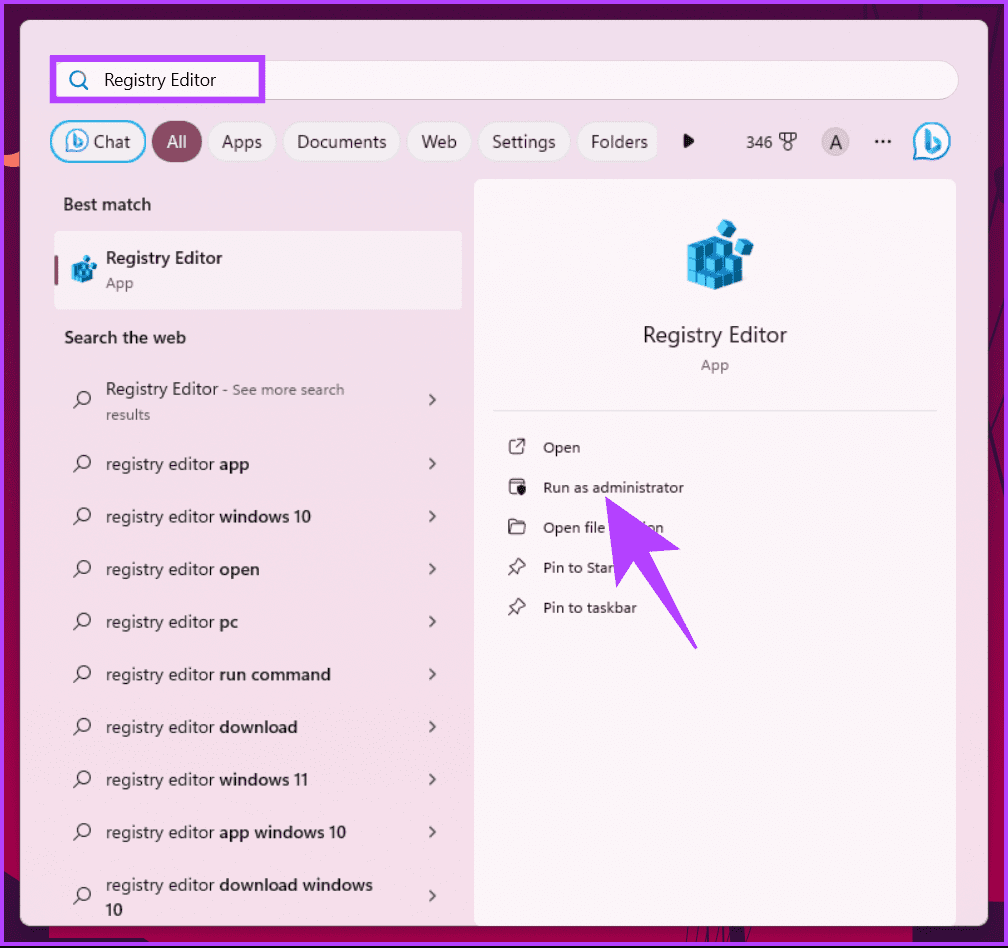Select 'registry editor app windows 10' suggestion
The image size is (1008, 948).
tap(258, 832)
